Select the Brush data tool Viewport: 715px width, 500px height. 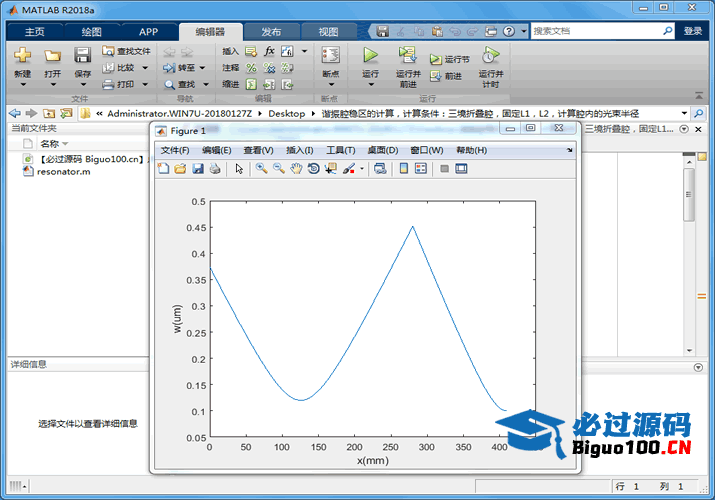click(349, 169)
